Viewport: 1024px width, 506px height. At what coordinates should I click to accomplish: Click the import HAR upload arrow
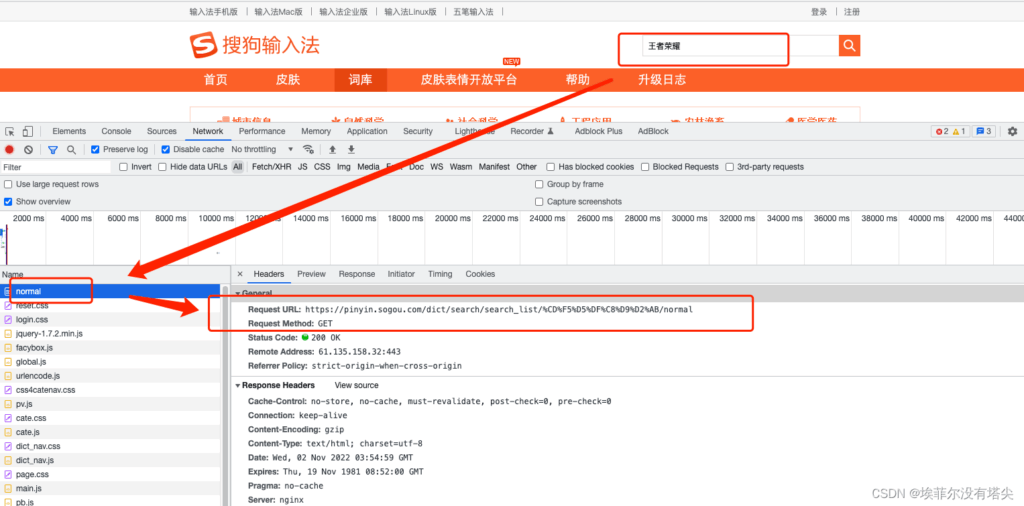(333, 150)
